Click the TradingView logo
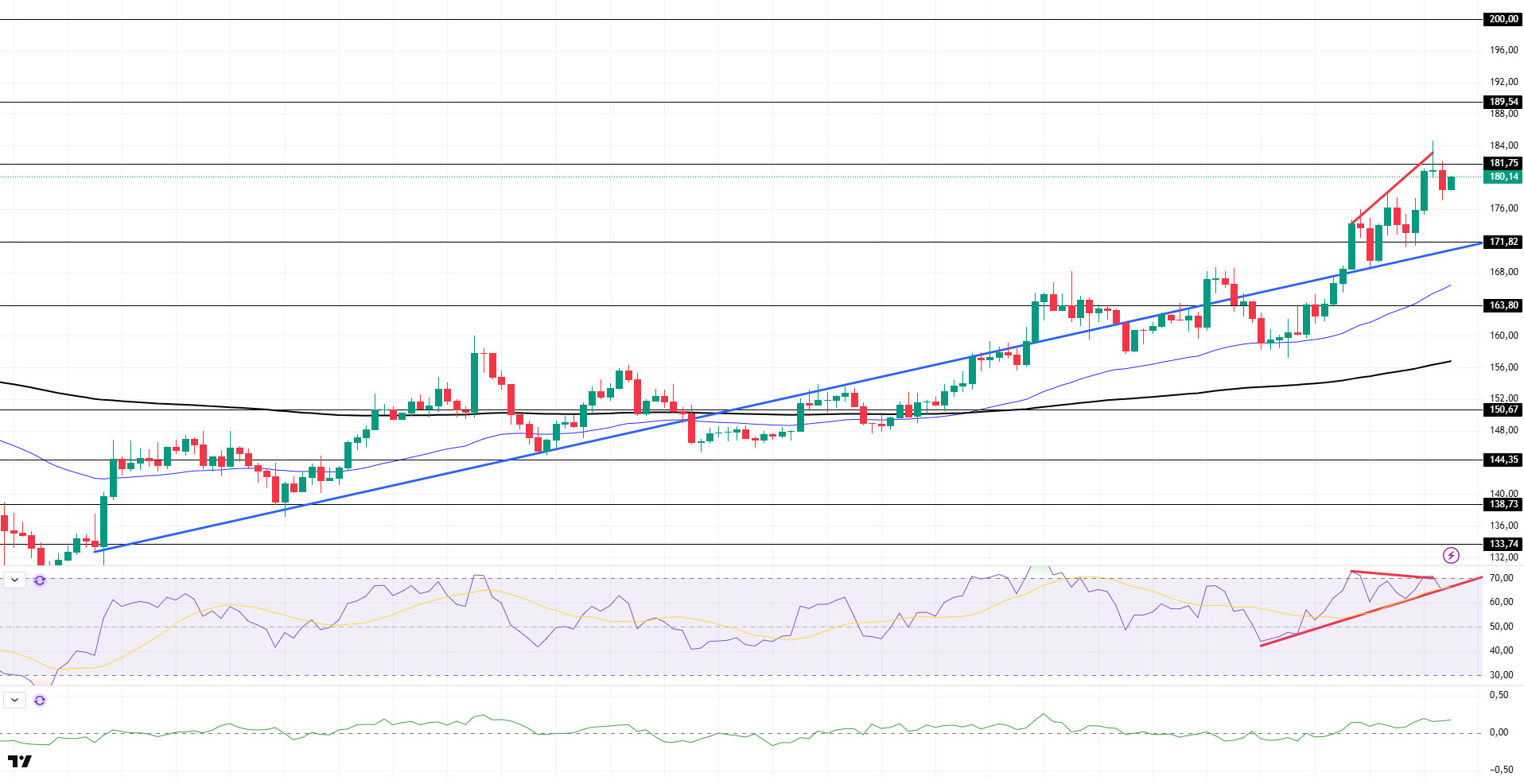The width and height of the screenshot is (1524, 784). pyautogui.click(x=20, y=762)
